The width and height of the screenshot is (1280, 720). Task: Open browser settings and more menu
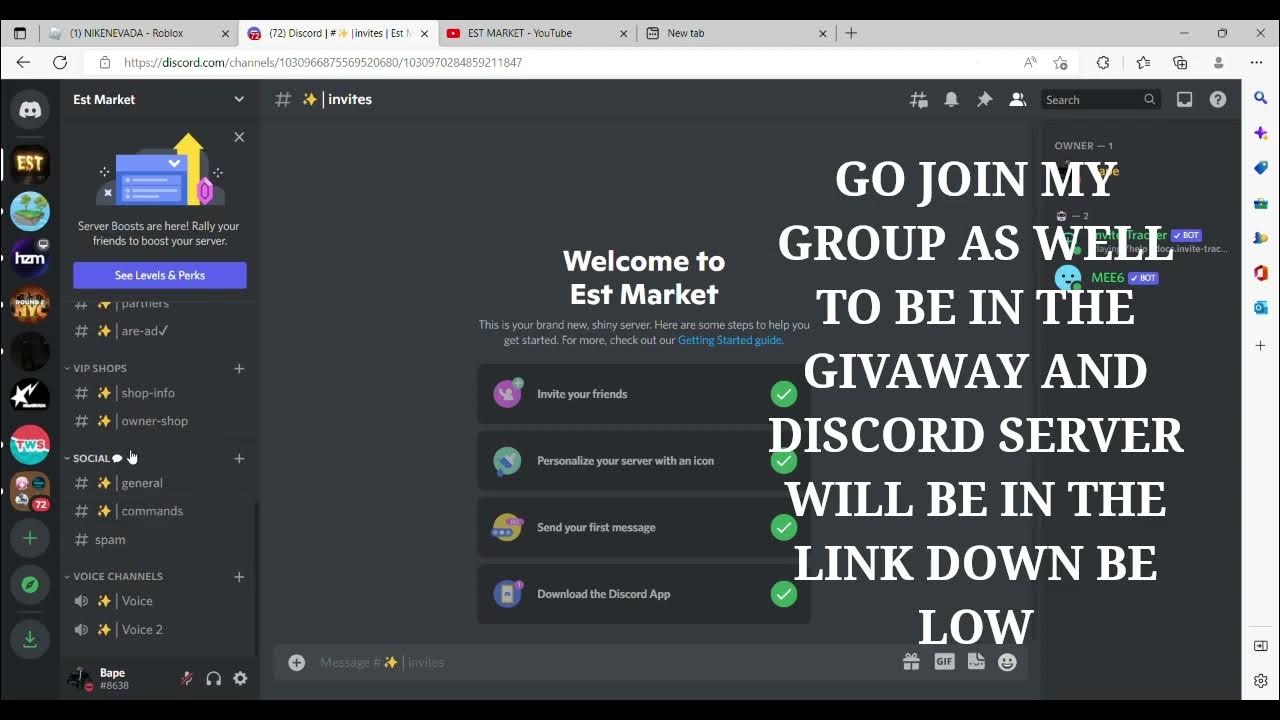[x=1257, y=62]
